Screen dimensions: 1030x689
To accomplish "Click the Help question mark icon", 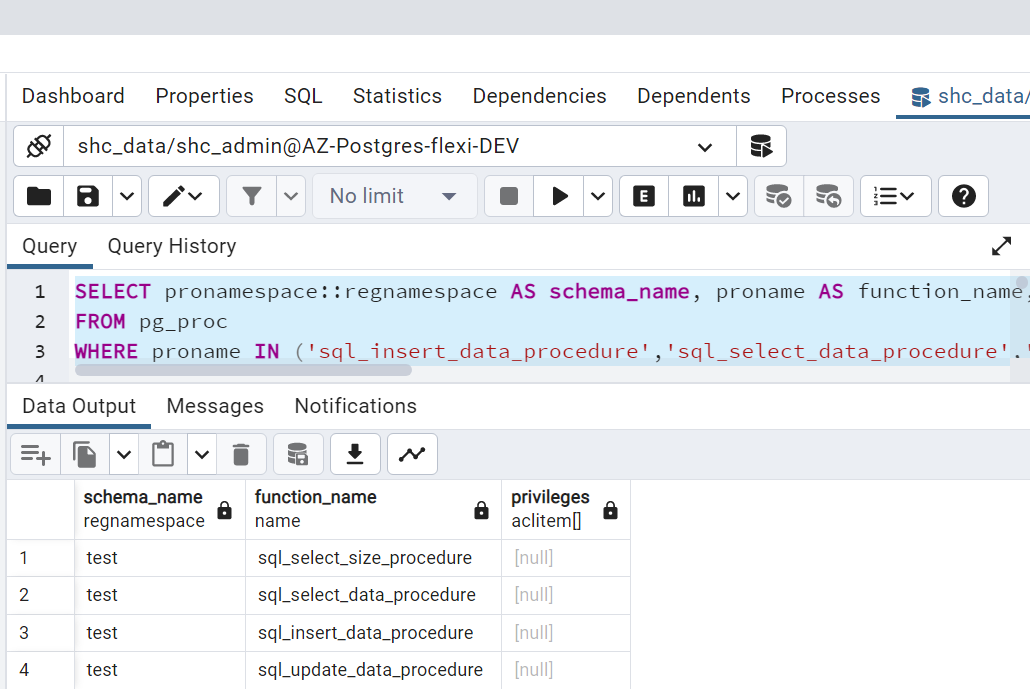I will click(963, 196).
